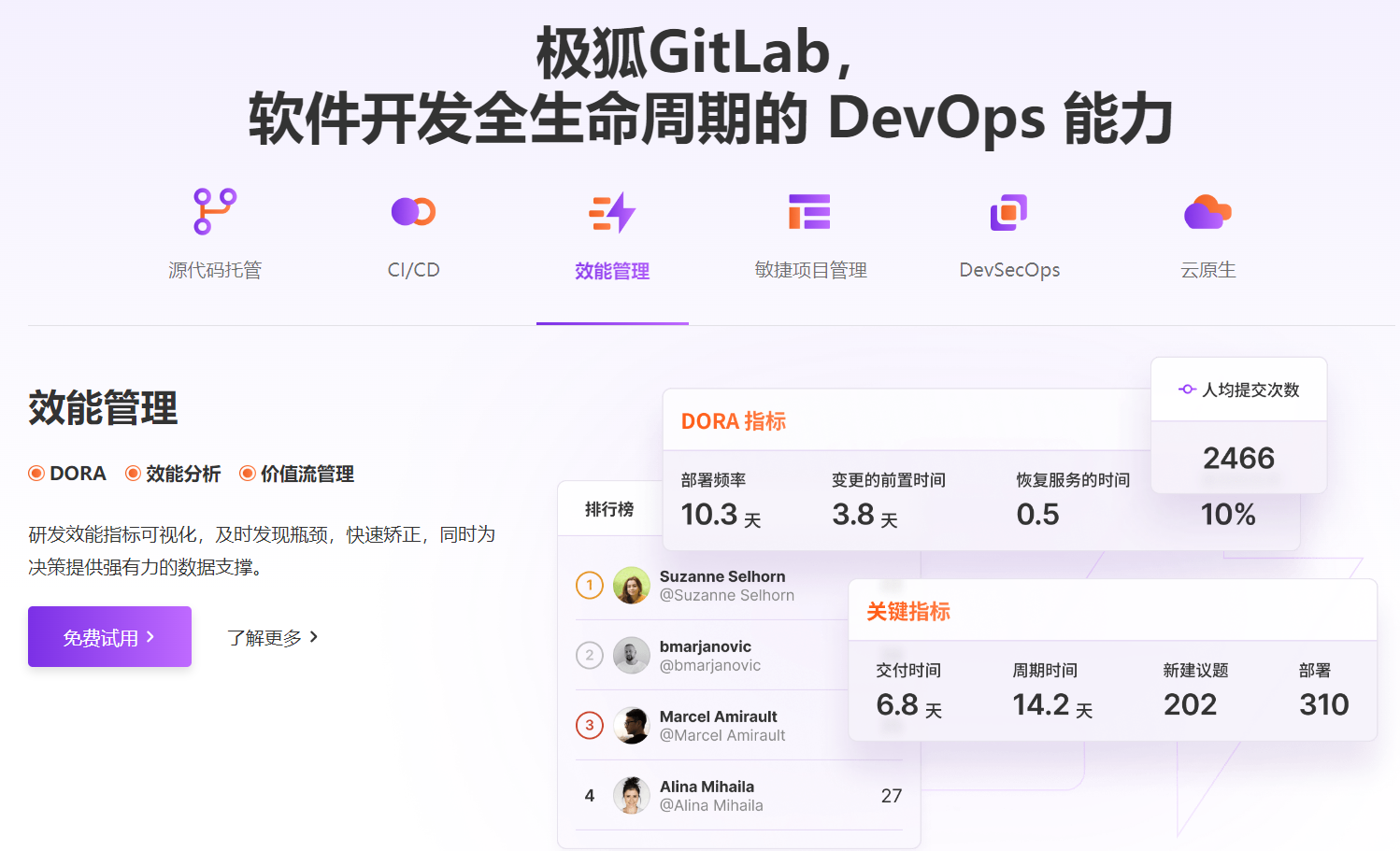The height and width of the screenshot is (851, 1400).
Task: Click Marcel Amirault's avatar
Action: point(631,726)
